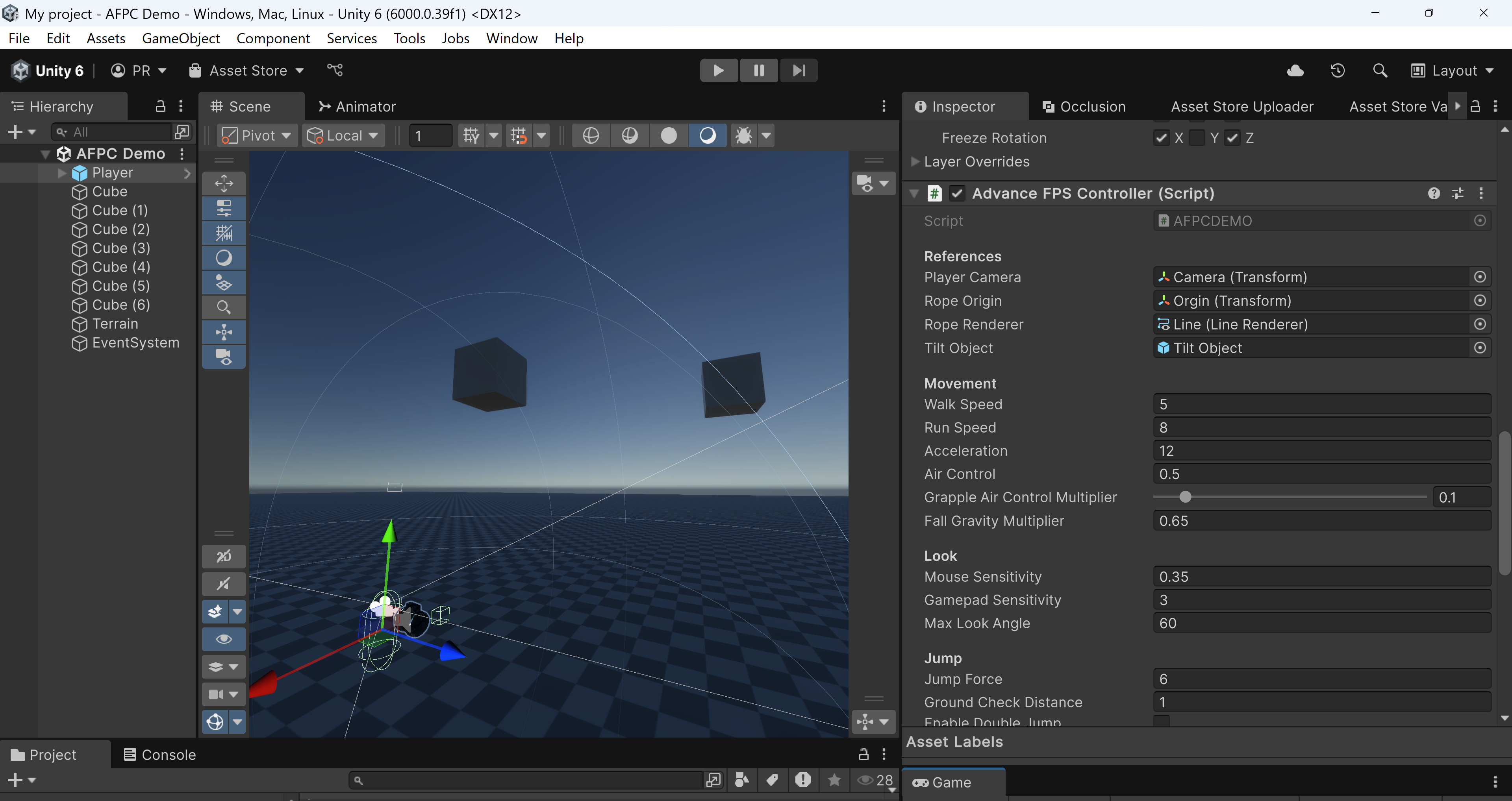Viewport: 1512px width, 801px height.
Task: Adjust the Grapple Air Control Multiplier slider
Action: pyautogui.click(x=1185, y=497)
